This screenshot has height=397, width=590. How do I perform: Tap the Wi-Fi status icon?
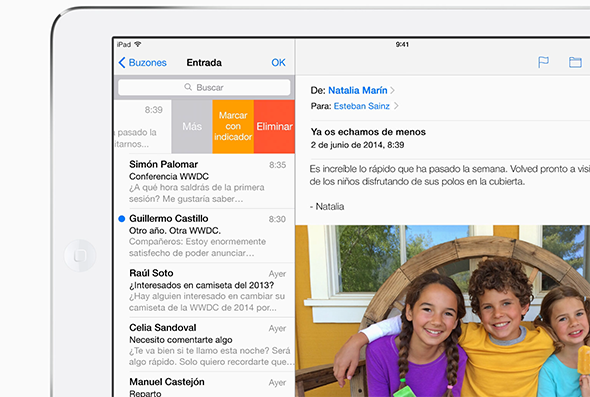[x=138, y=44]
